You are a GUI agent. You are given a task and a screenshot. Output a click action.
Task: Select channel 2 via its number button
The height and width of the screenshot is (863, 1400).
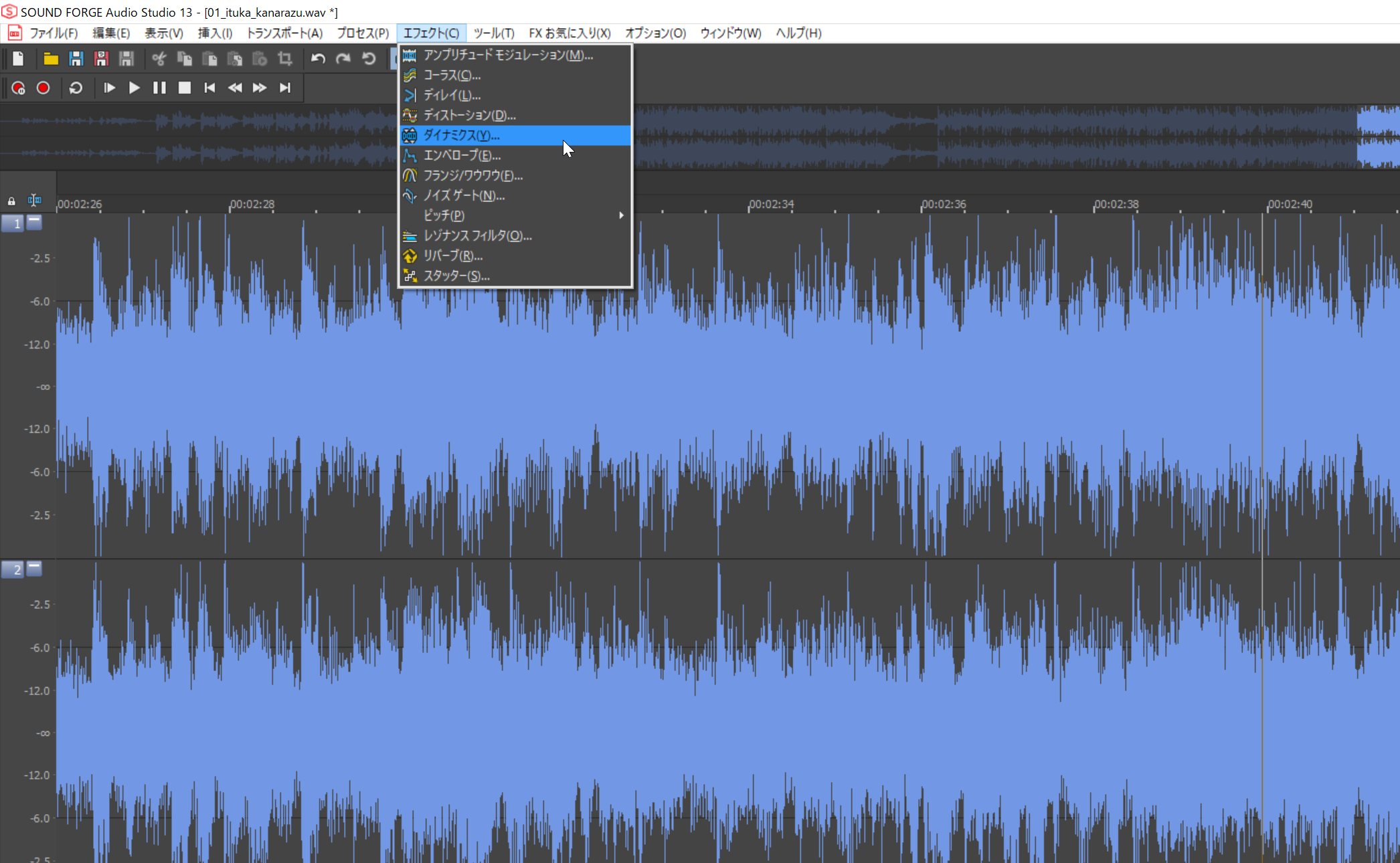(x=13, y=570)
